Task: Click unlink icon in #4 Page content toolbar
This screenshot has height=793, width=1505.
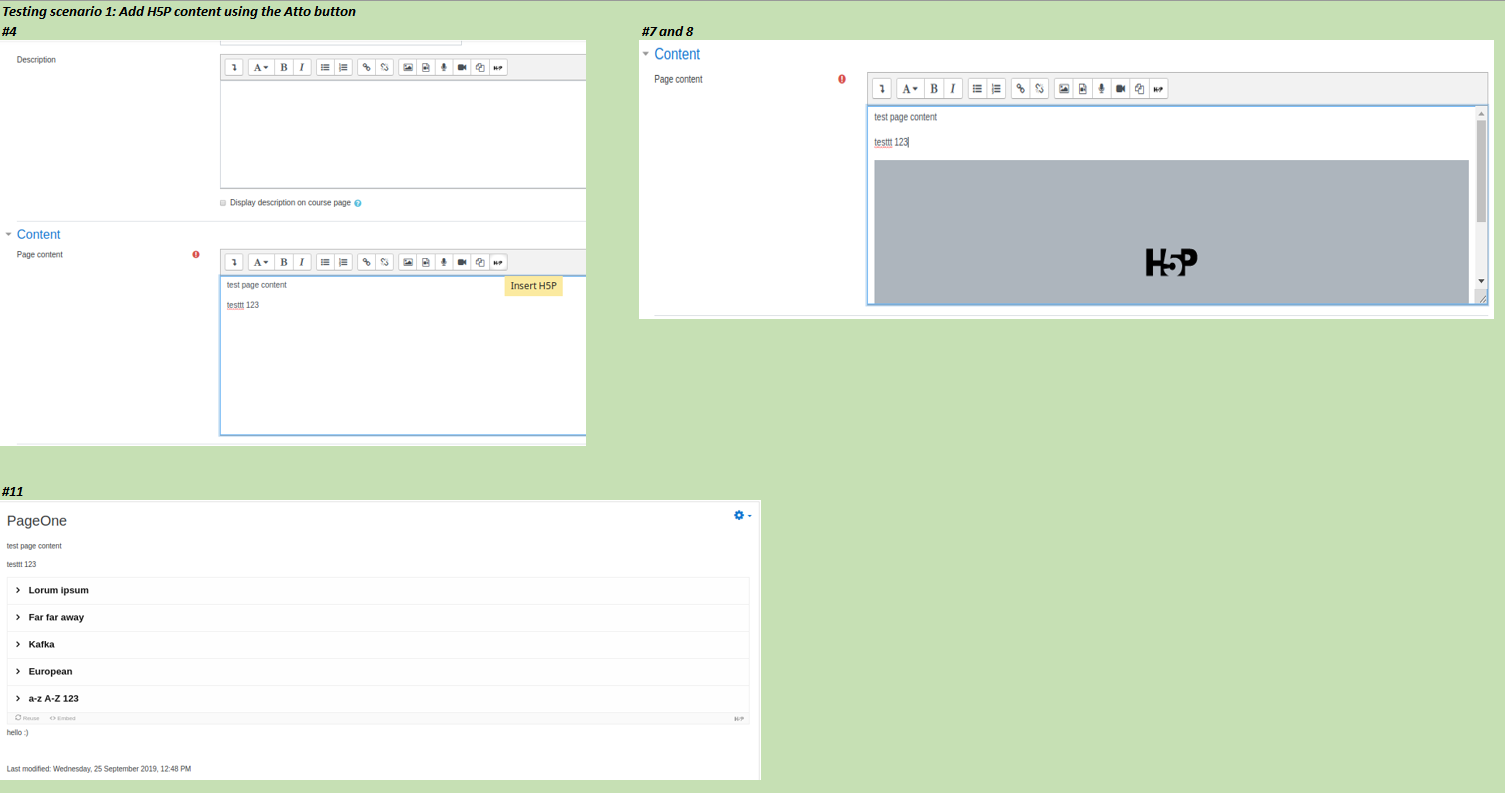Action: (384, 262)
